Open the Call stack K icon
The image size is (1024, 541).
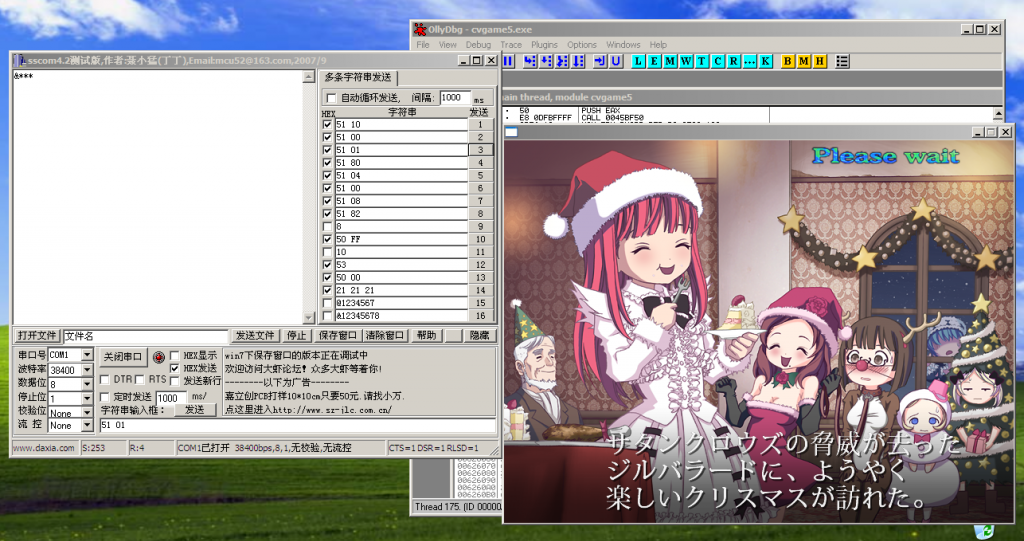coord(765,61)
